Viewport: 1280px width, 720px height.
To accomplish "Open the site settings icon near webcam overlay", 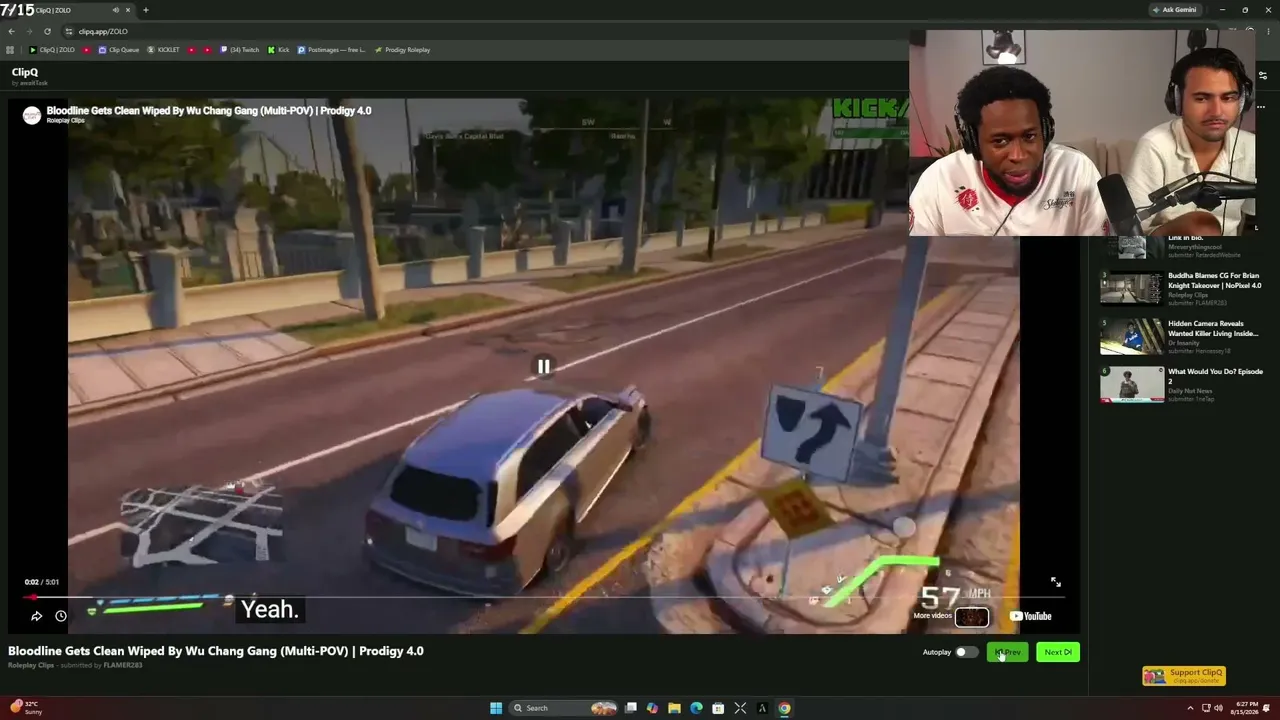I will (1263, 75).
